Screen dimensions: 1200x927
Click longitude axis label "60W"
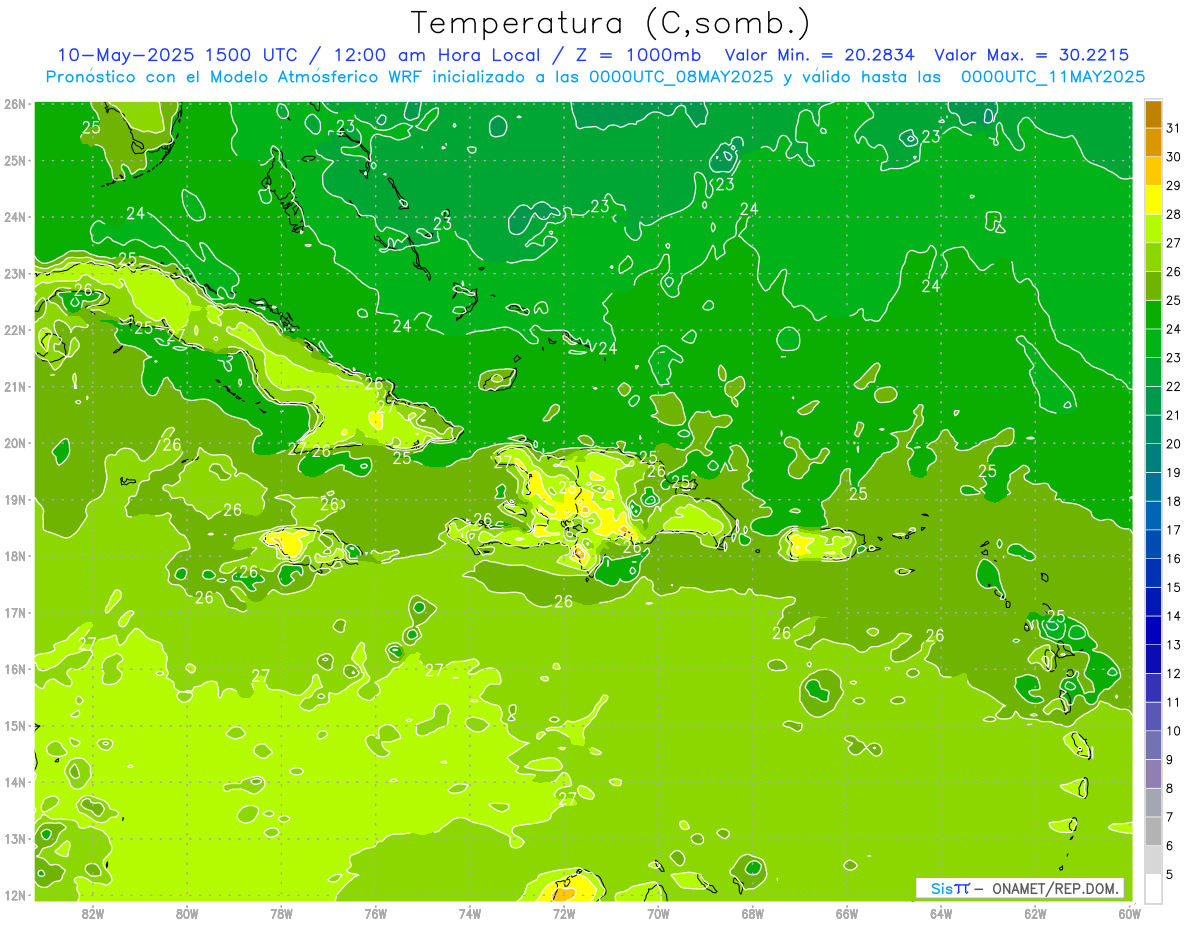click(1130, 913)
